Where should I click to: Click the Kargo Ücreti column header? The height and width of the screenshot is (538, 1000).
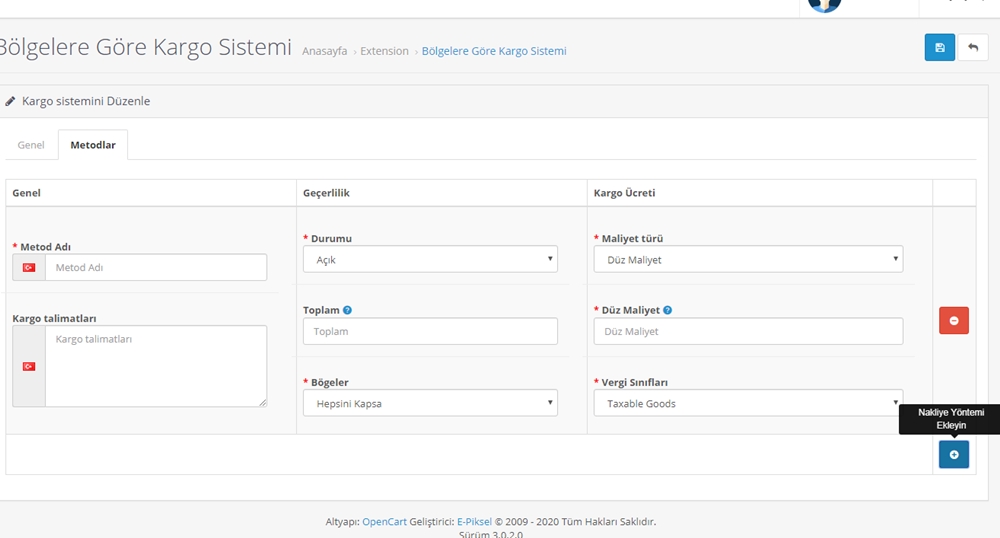624,193
